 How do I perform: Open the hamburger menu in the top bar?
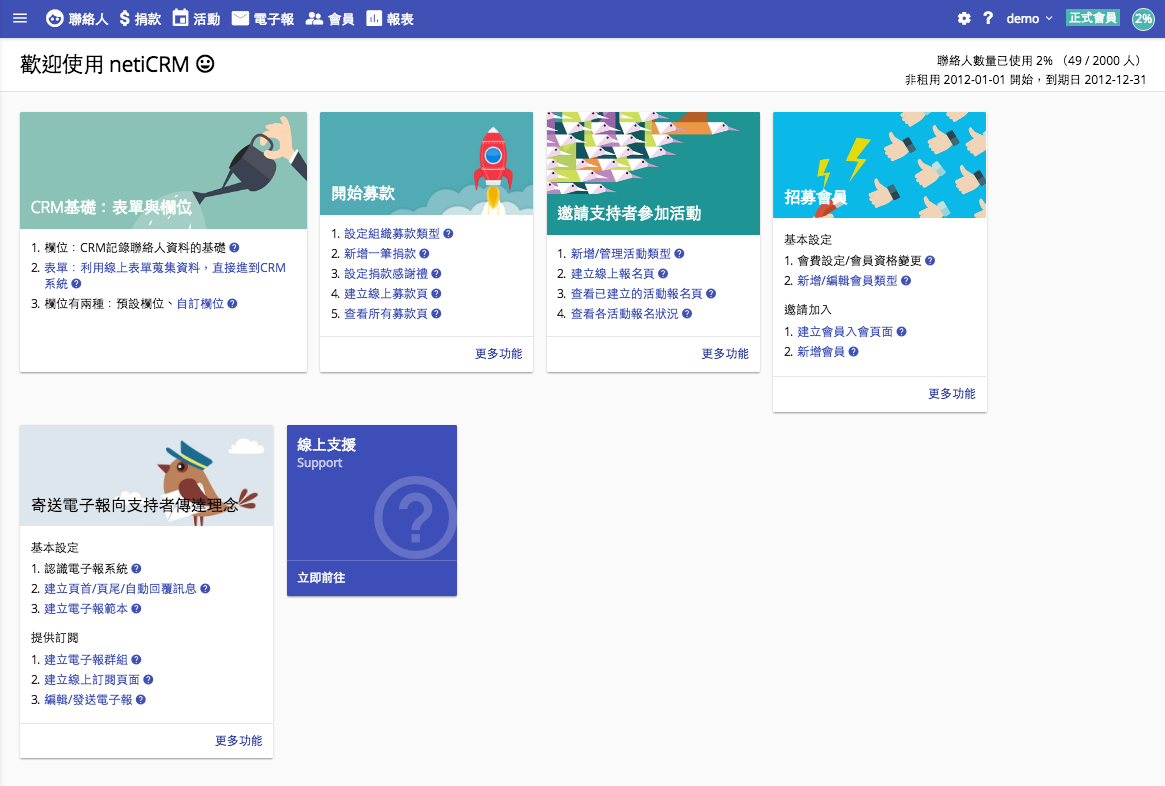click(20, 19)
